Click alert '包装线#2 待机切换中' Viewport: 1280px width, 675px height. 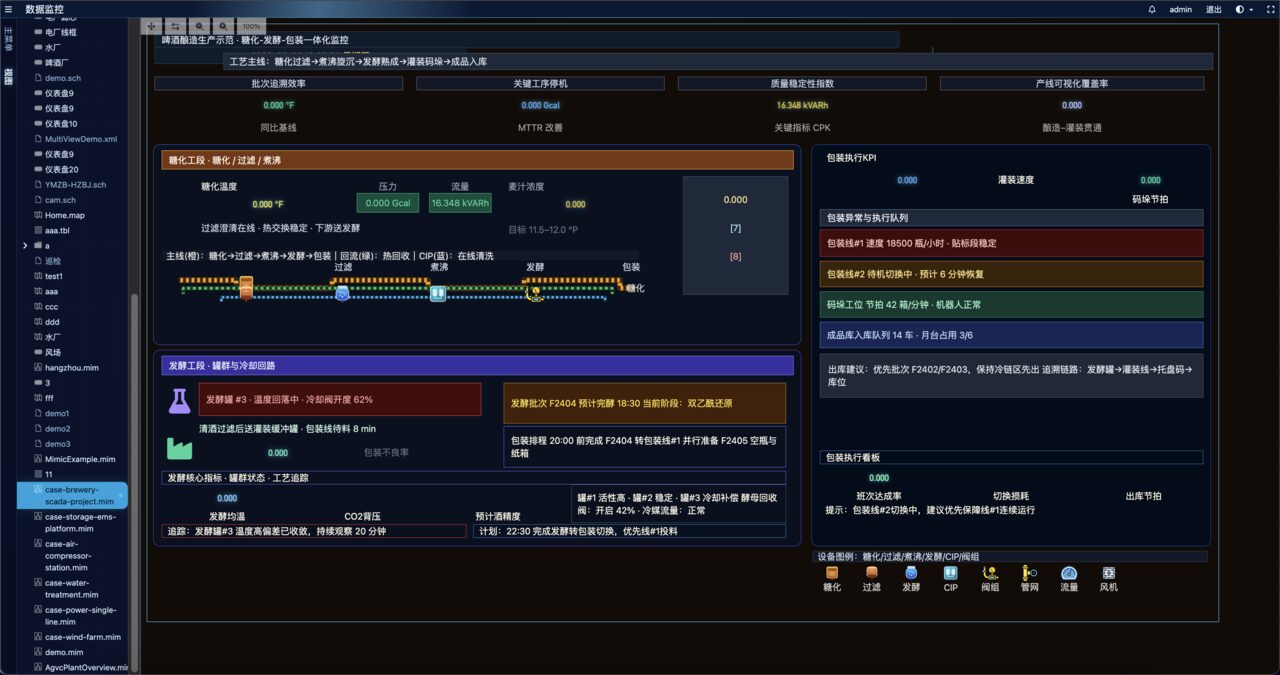click(1010, 274)
